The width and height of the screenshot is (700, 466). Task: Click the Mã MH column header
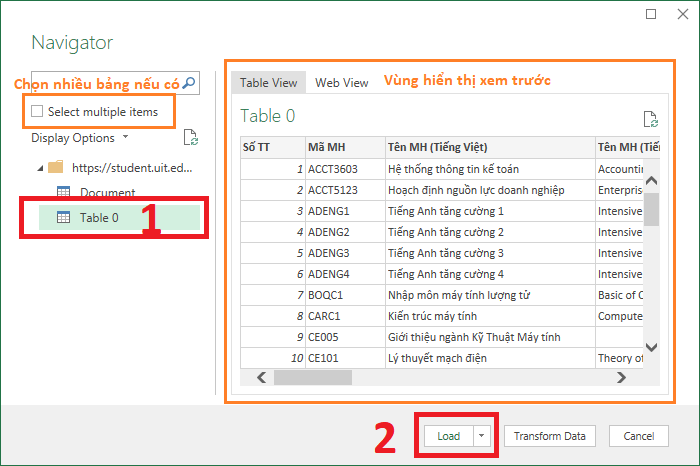click(345, 147)
